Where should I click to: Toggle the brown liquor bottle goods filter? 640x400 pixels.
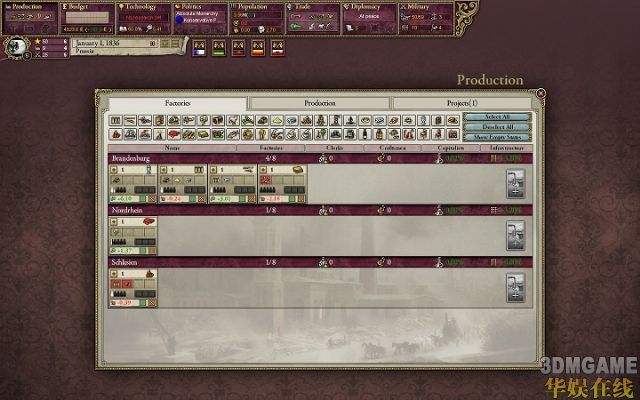tap(379, 134)
